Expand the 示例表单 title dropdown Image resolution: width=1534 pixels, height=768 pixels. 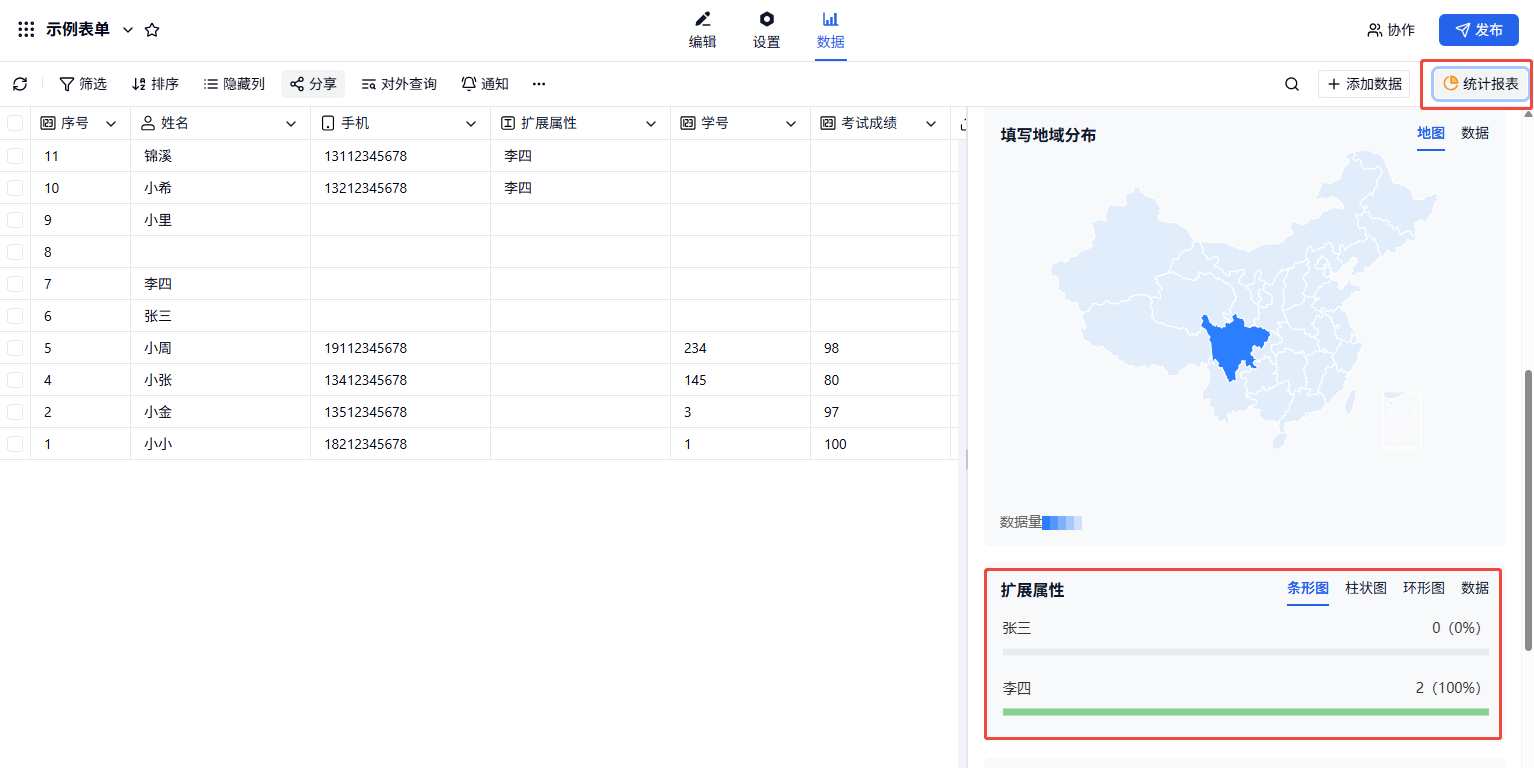point(128,30)
